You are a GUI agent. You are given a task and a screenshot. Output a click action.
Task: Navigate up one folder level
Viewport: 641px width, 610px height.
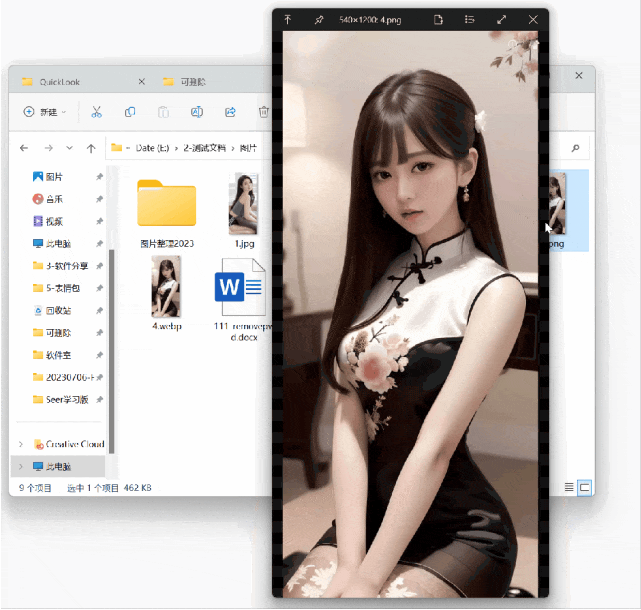[91, 148]
